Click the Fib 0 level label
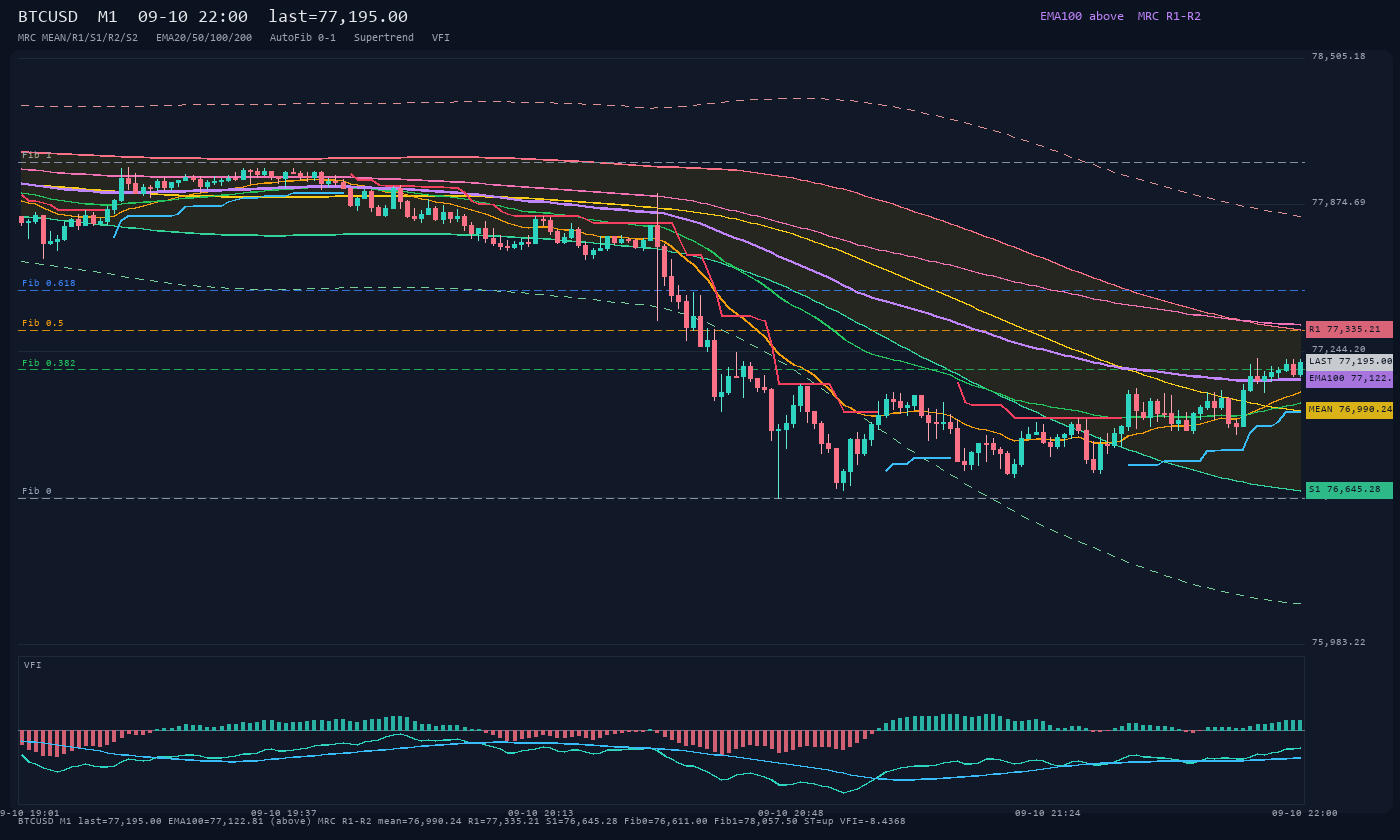The width and height of the screenshot is (1400, 840). point(37,491)
